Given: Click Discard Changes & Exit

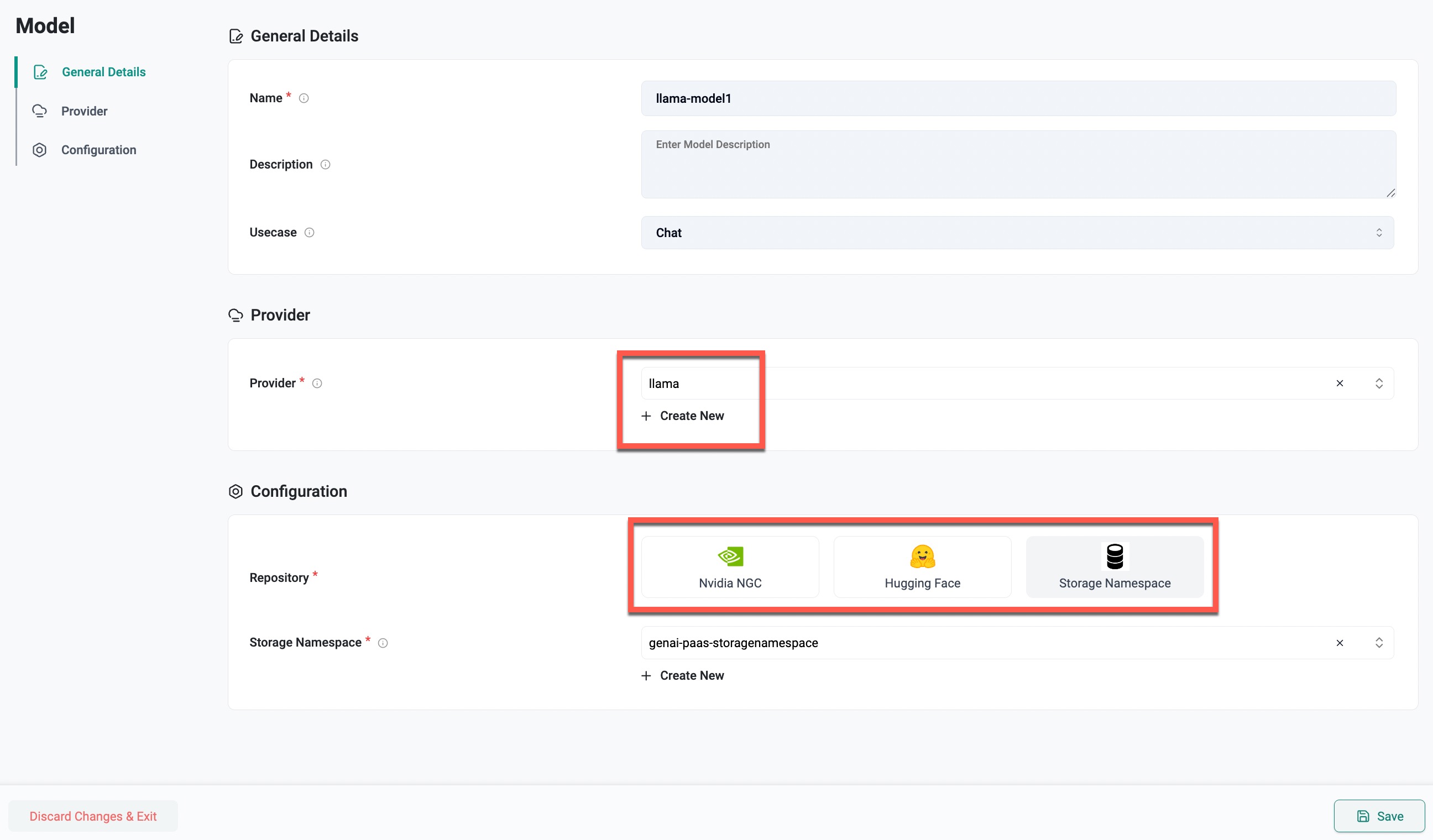Looking at the screenshot, I should click(x=93, y=817).
